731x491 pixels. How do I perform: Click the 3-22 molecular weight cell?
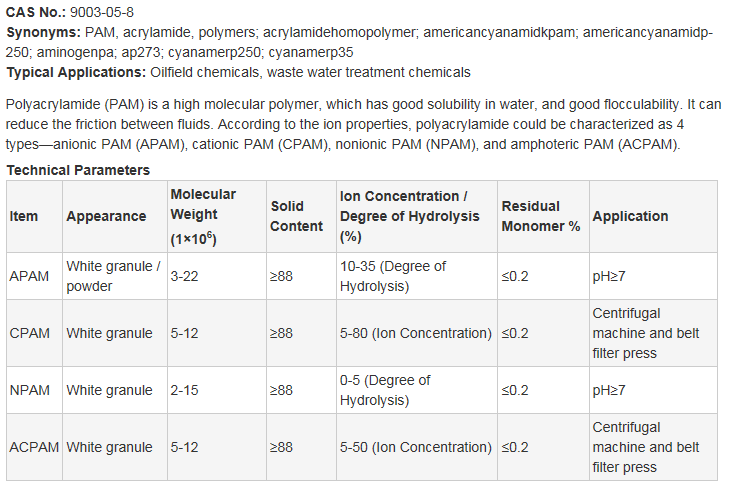(x=217, y=276)
